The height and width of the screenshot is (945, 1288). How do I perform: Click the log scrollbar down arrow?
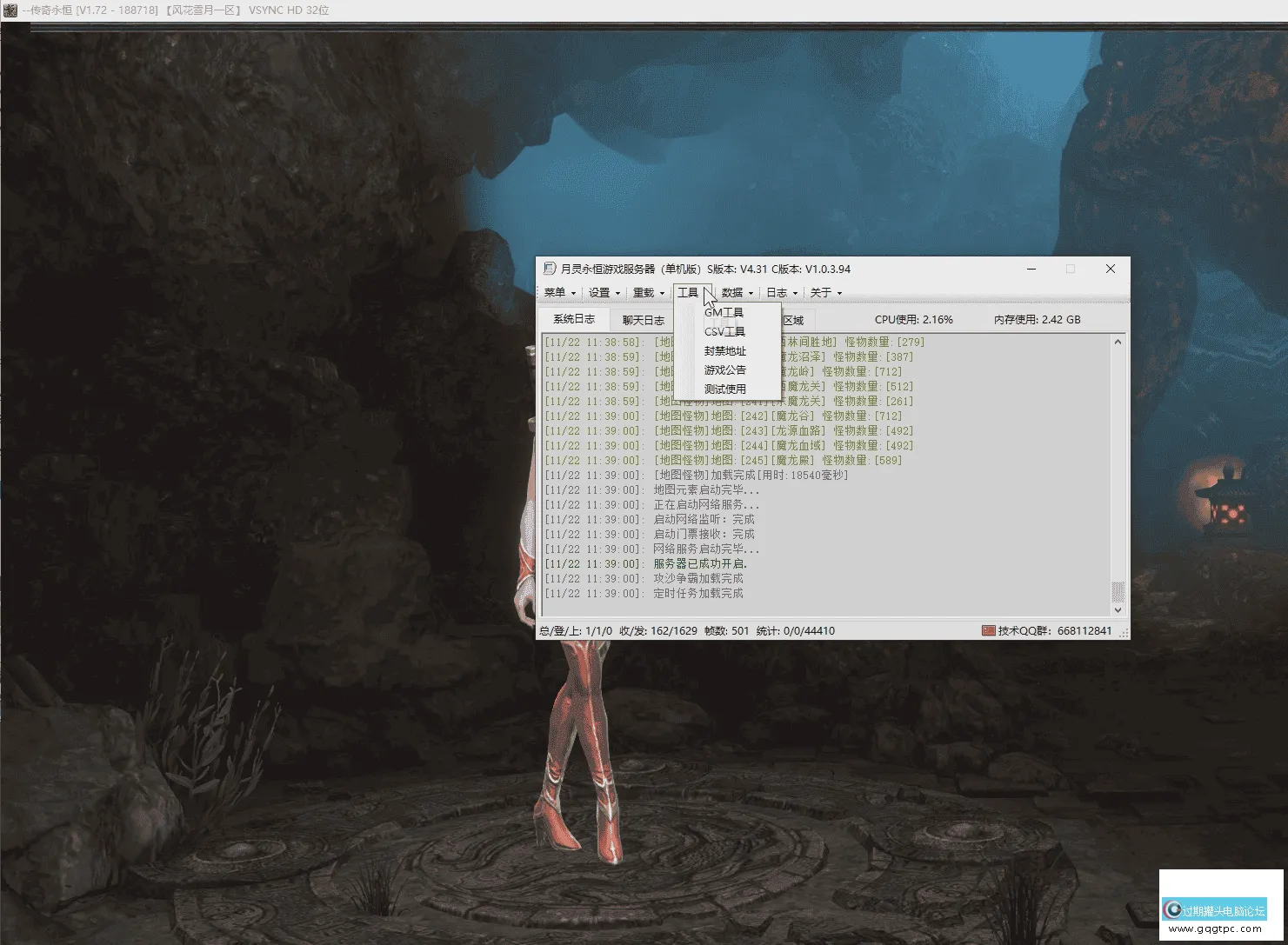click(1118, 610)
